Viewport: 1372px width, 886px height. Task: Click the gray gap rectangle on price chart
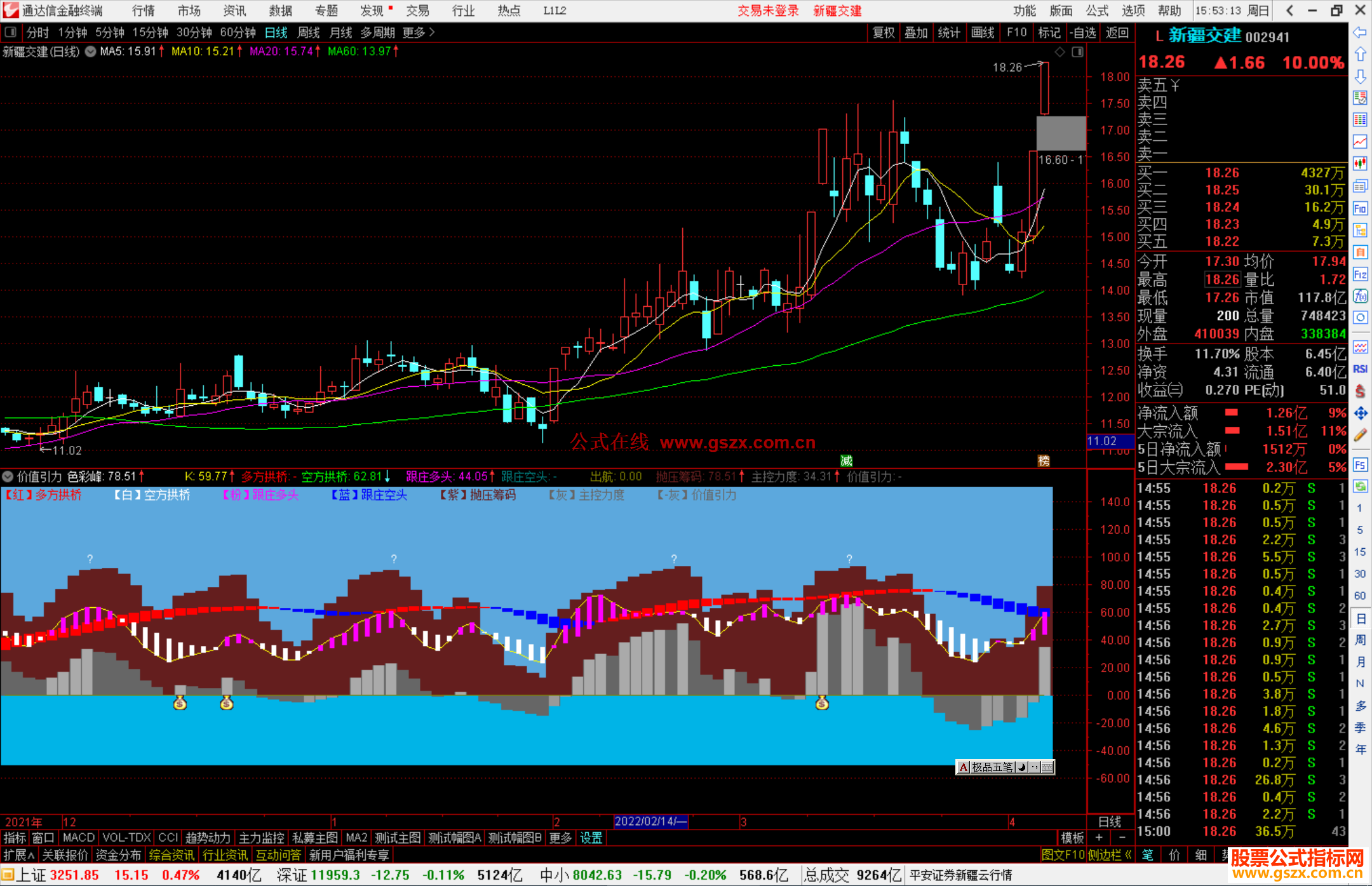1061,133
